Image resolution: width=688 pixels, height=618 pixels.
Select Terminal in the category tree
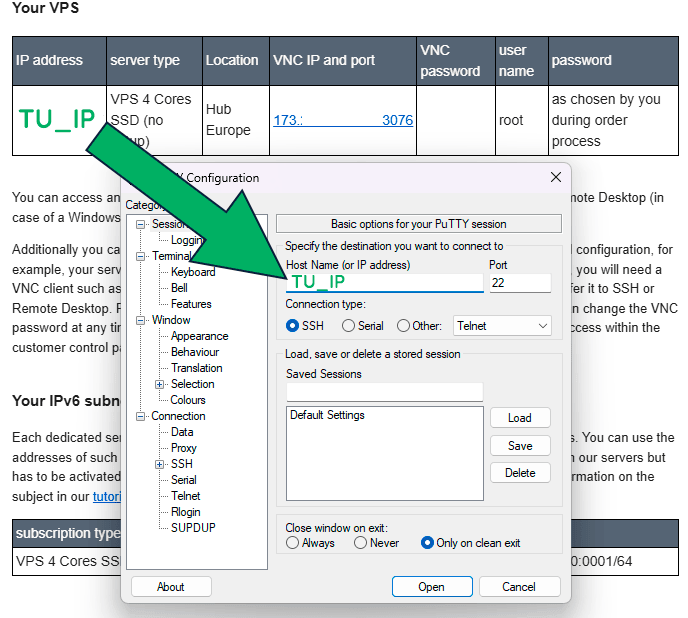(x=172, y=256)
